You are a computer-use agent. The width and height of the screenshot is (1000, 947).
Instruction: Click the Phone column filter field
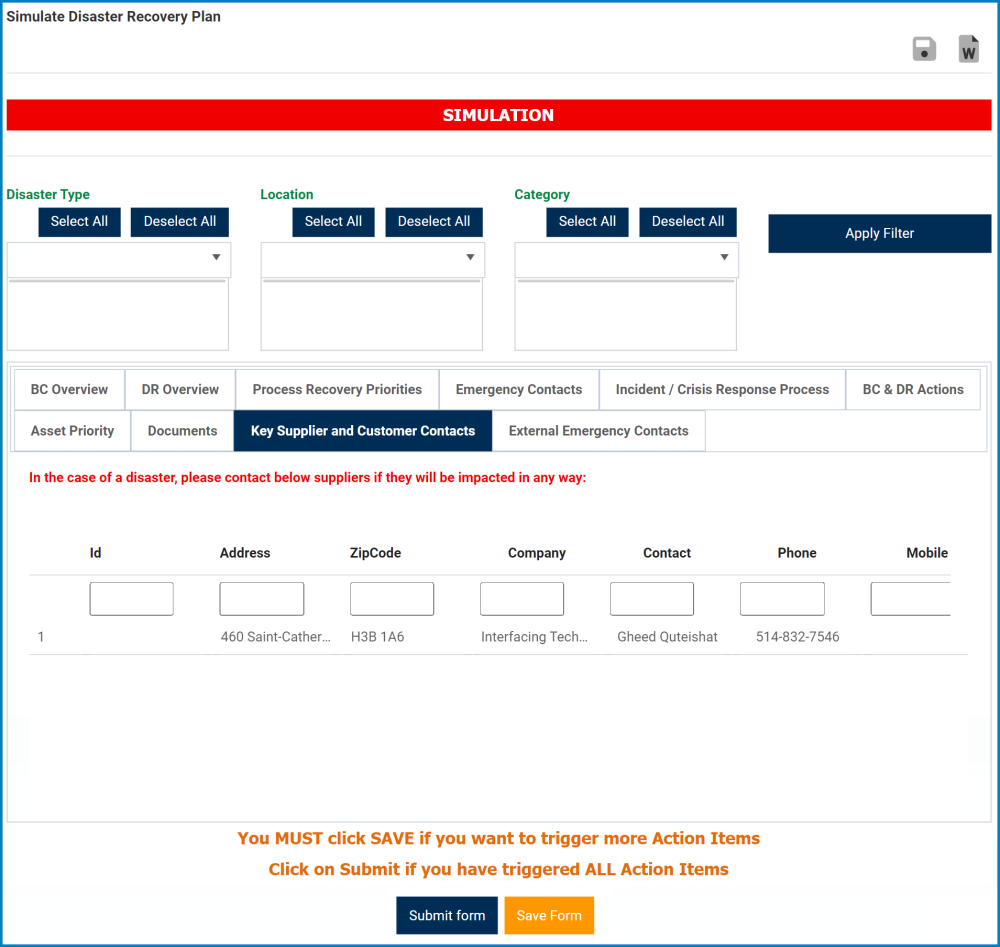click(782, 599)
